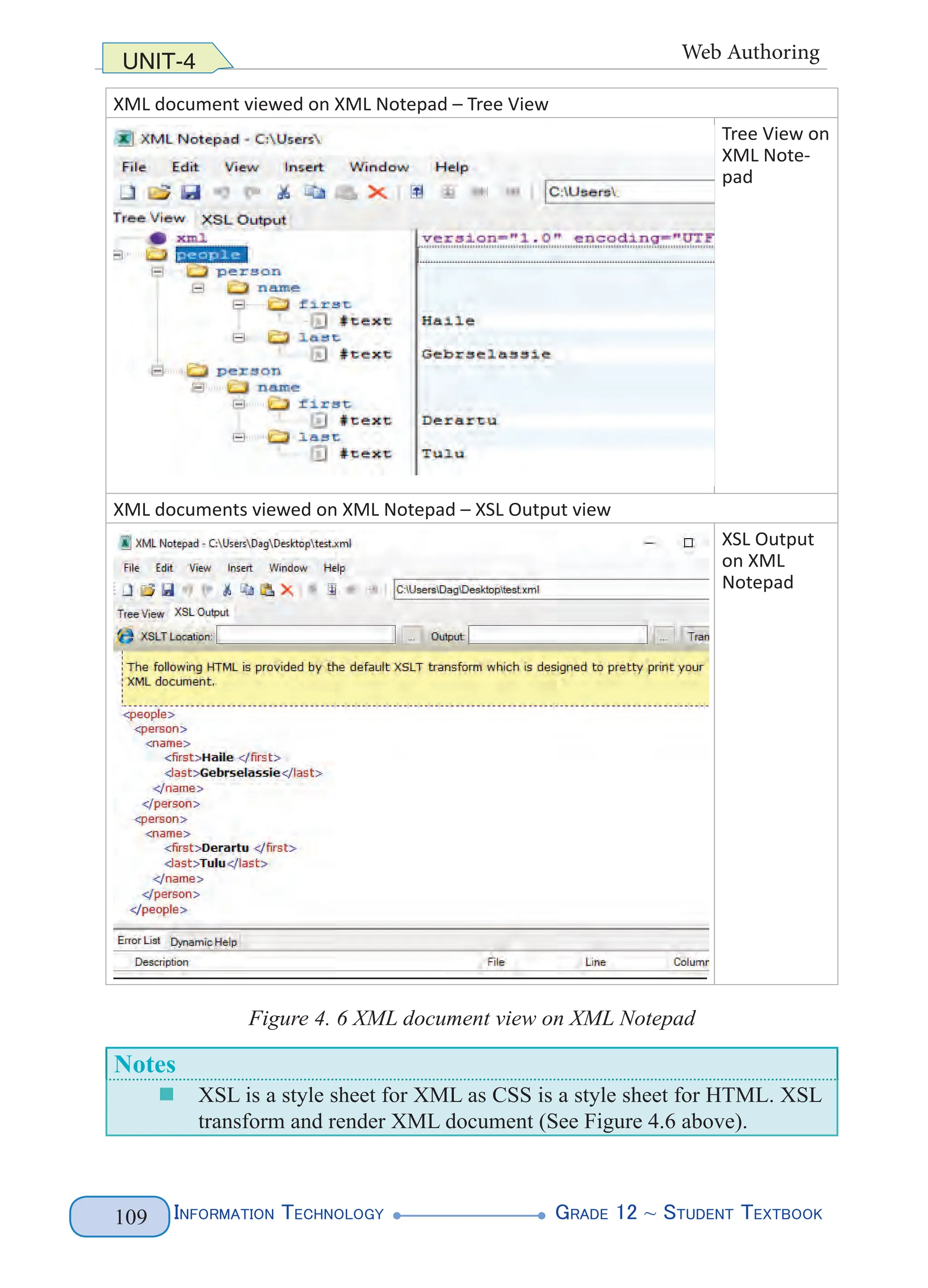This screenshot has height=1288, width=928.
Task: Select the Haile value in tree view
Action: [x=448, y=321]
